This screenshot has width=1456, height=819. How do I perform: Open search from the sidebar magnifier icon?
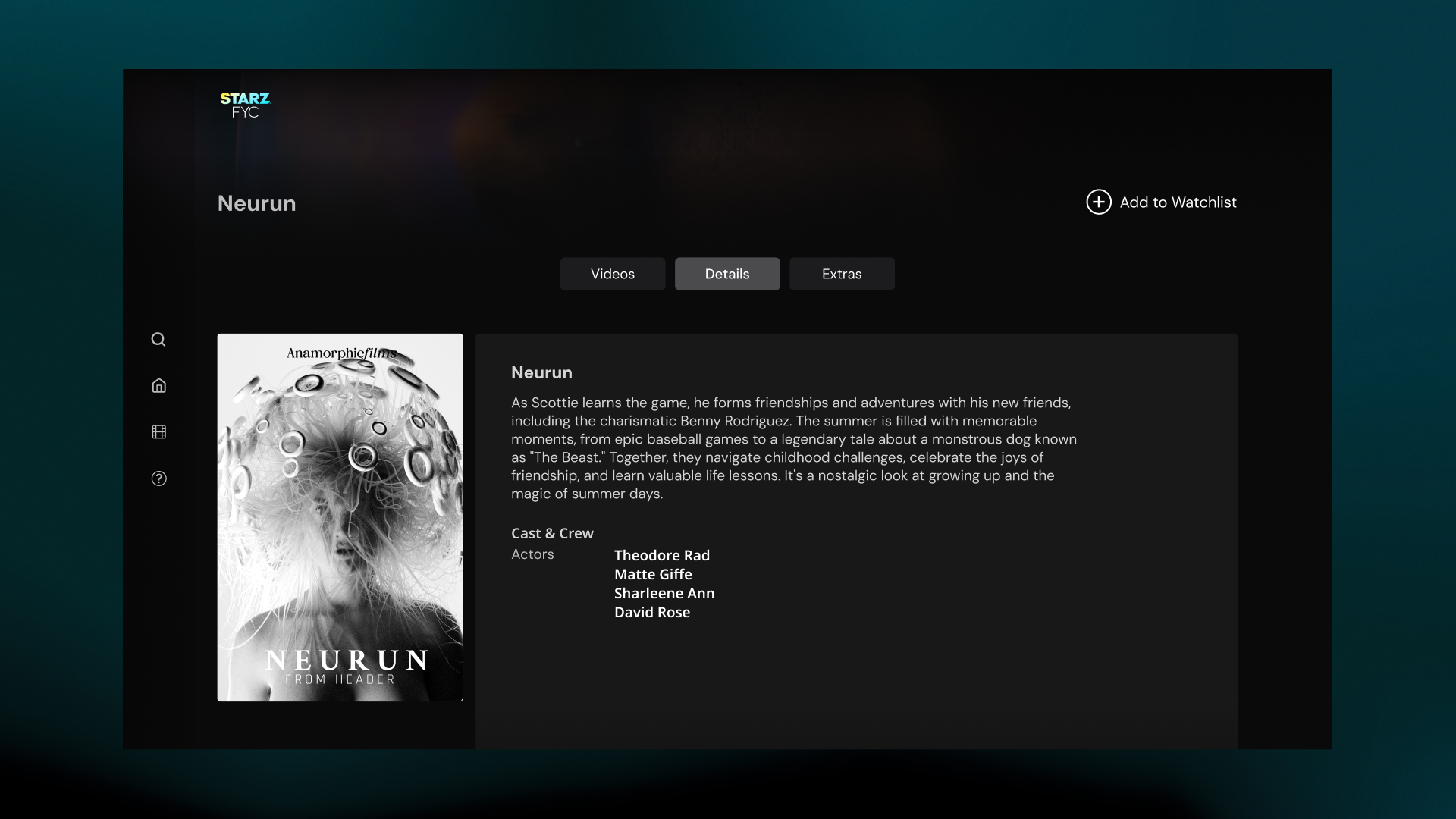click(158, 339)
